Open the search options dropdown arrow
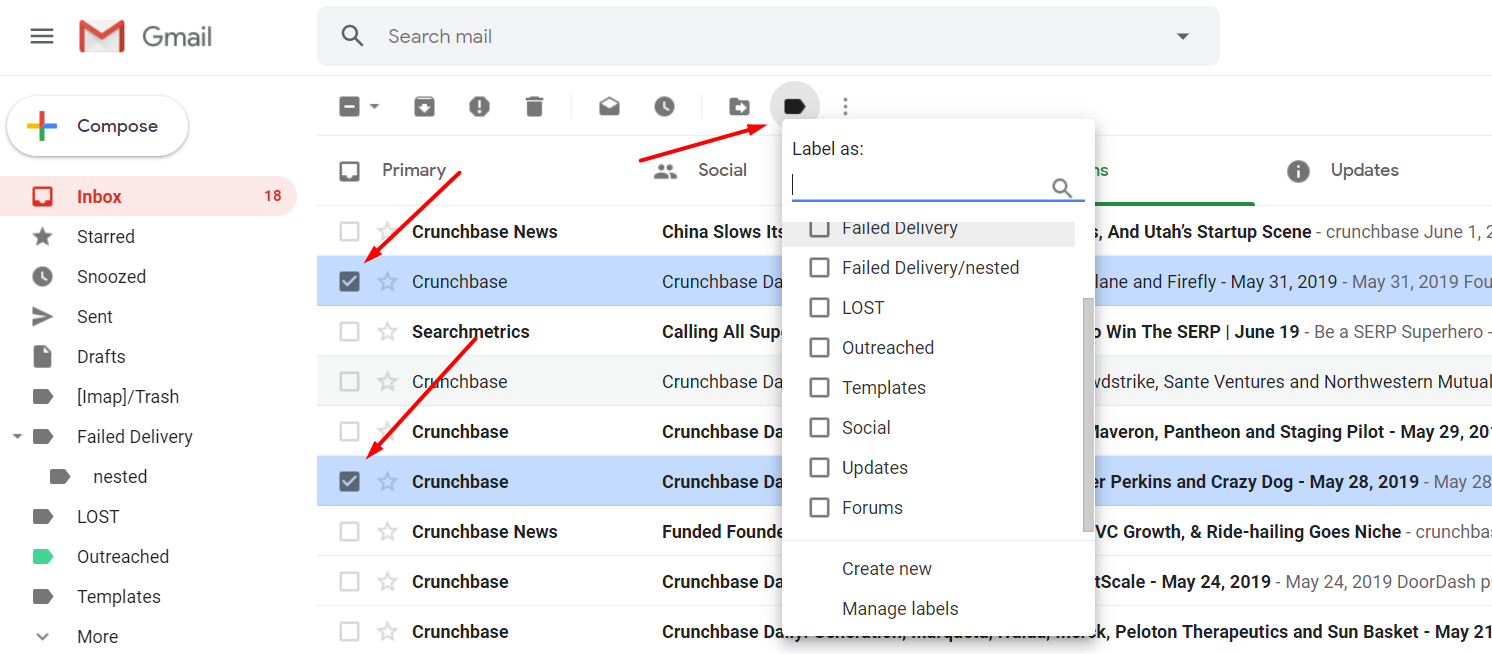Viewport: 1492px width, 654px height. [1183, 36]
